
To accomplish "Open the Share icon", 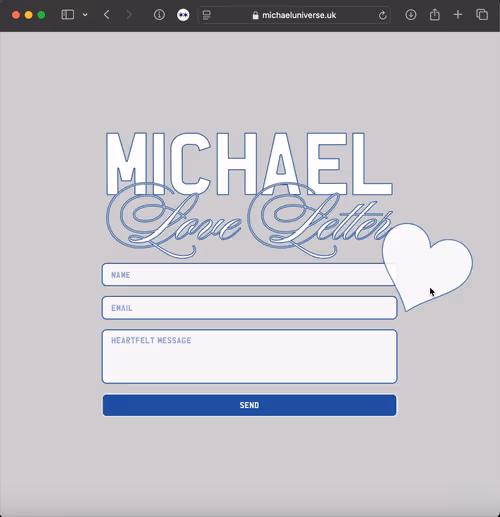I will point(435,15).
